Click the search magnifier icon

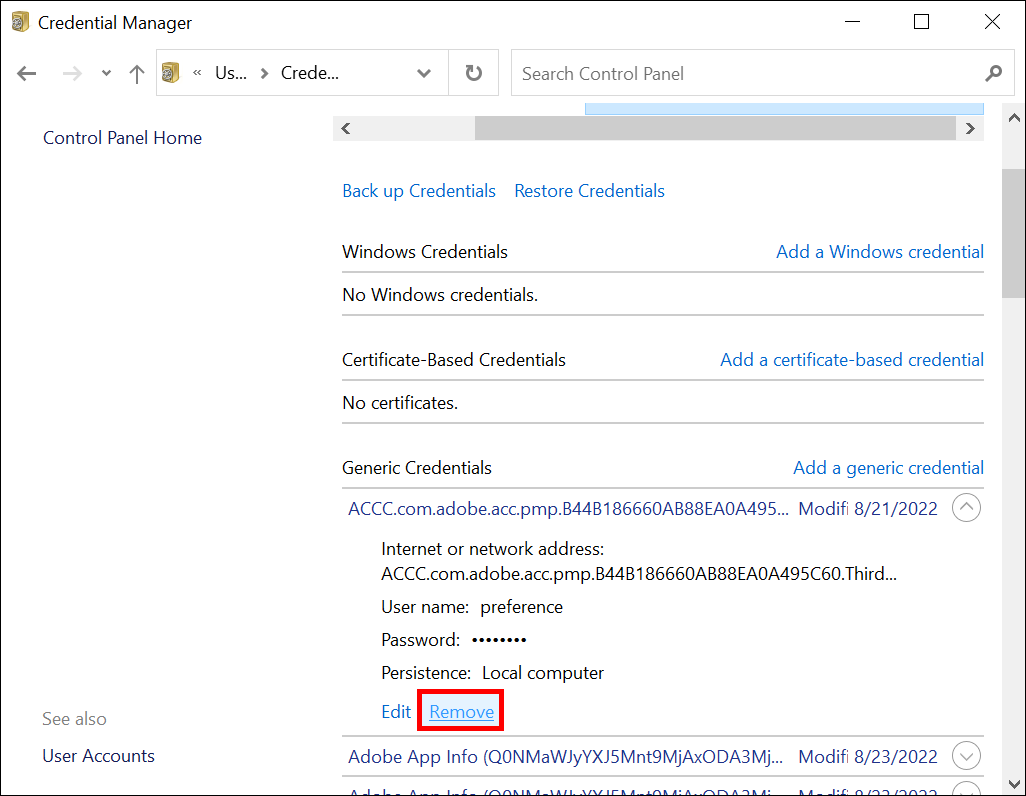[x=993, y=73]
